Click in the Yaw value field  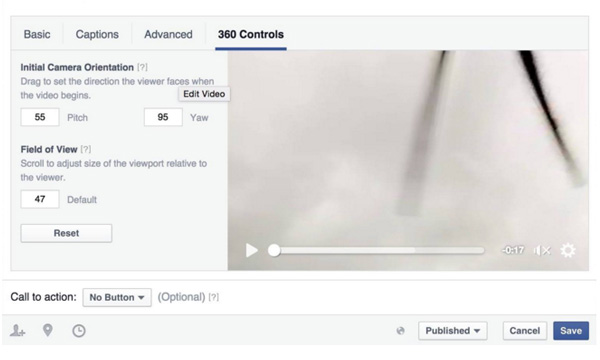163,117
